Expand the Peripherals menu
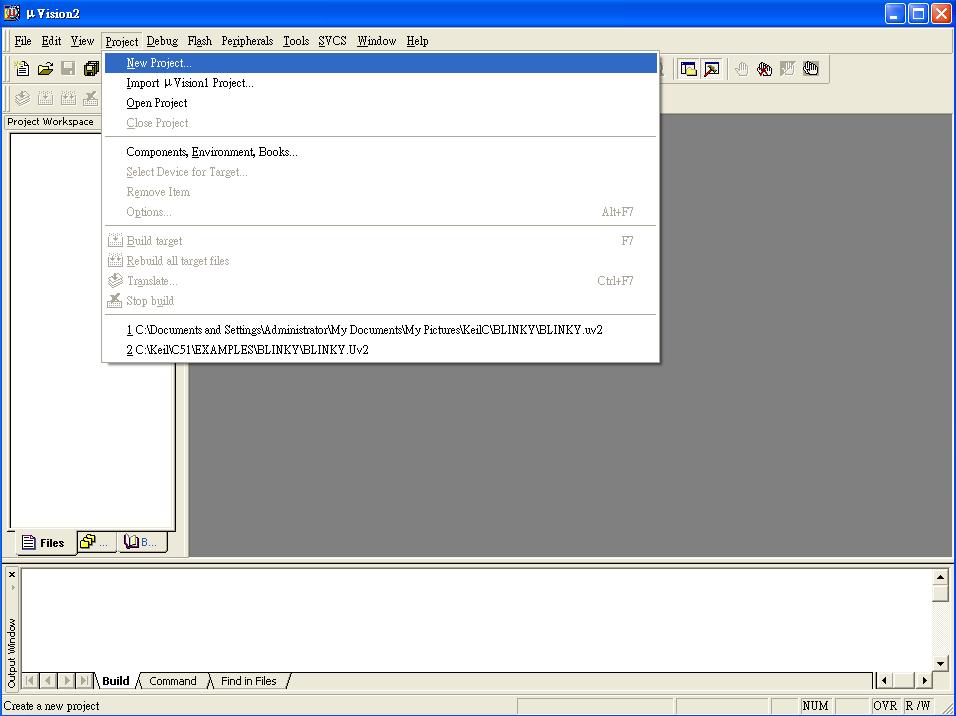Image resolution: width=956 pixels, height=716 pixels. 247,41
